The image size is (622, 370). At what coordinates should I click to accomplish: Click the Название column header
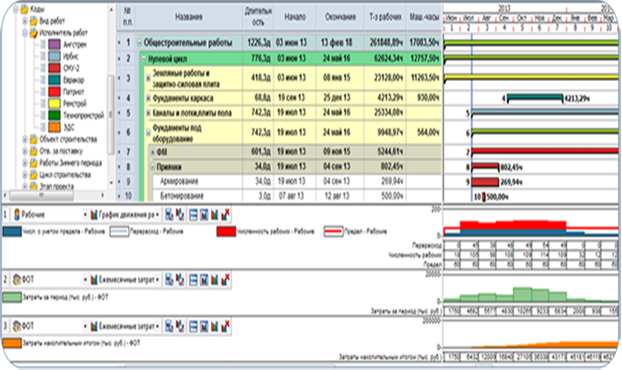tap(189, 17)
